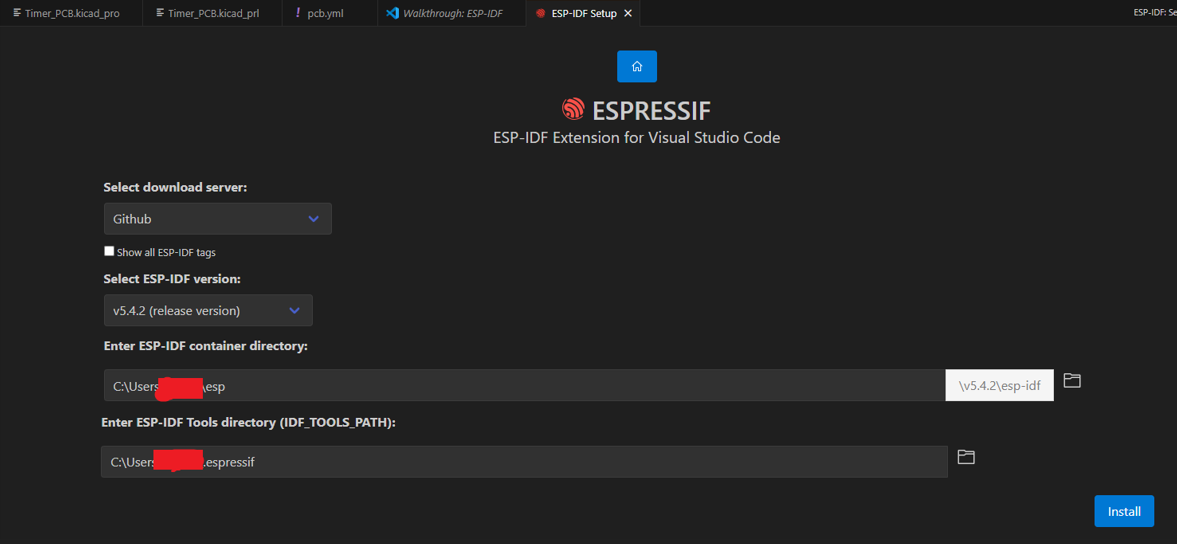Click the VS Code icon on Walkthrough tab
The height and width of the screenshot is (544, 1177).
click(x=391, y=14)
